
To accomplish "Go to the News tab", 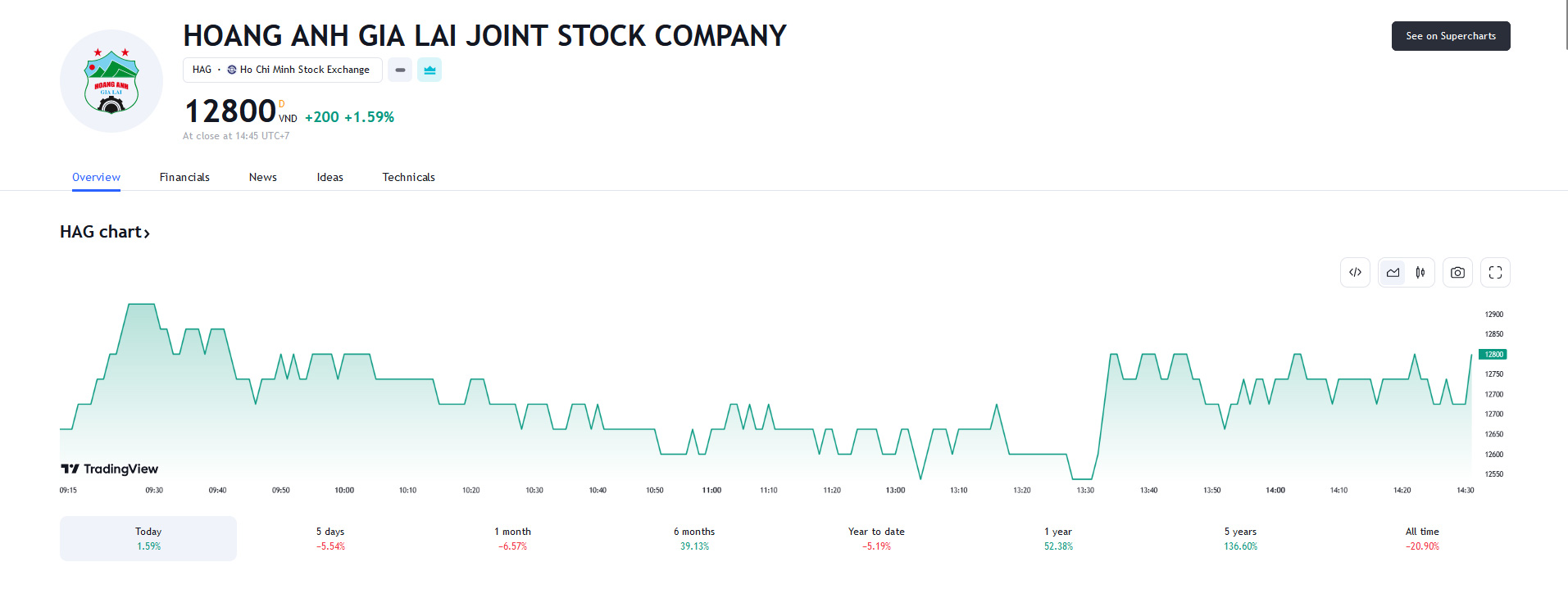I will pos(262,177).
